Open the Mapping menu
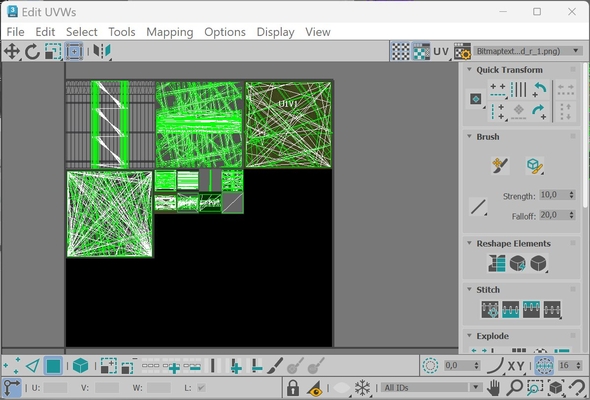This screenshot has width=590, height=400. (170, 32)
